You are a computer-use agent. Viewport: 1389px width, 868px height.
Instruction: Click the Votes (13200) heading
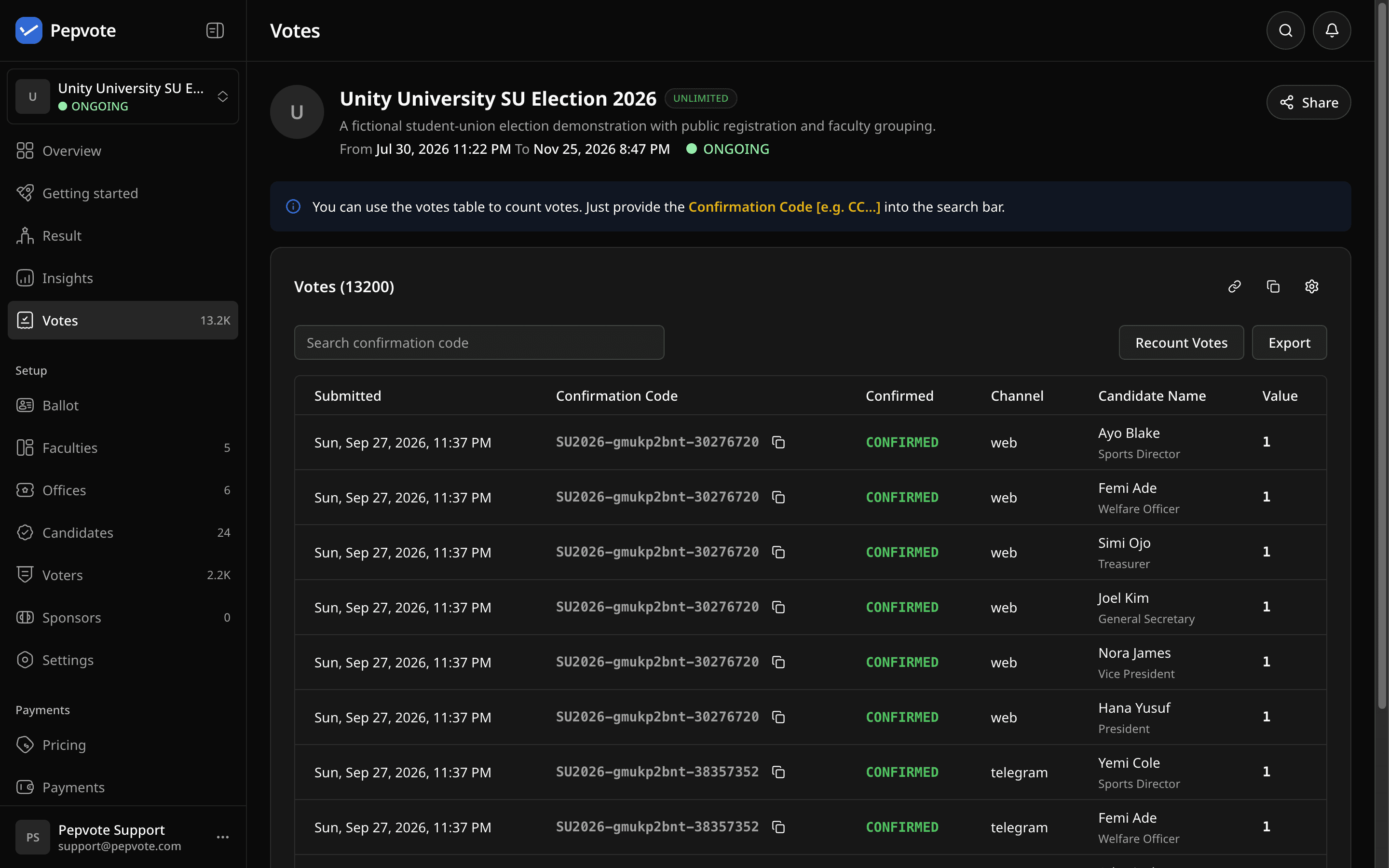pos(344,286)
